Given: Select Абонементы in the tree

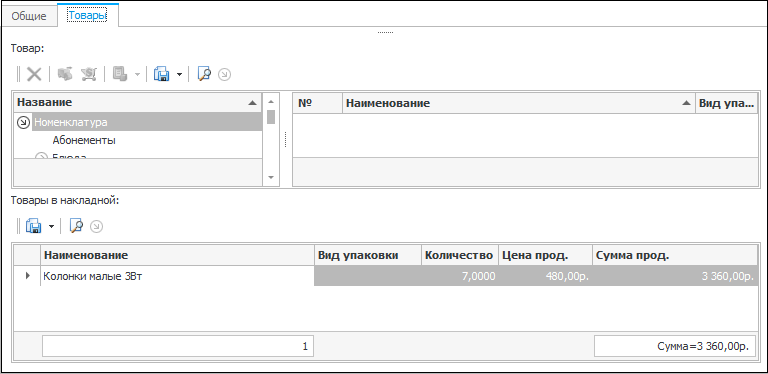Looking at the screenshot, I should pyautogui.click(x=84, y=140).
